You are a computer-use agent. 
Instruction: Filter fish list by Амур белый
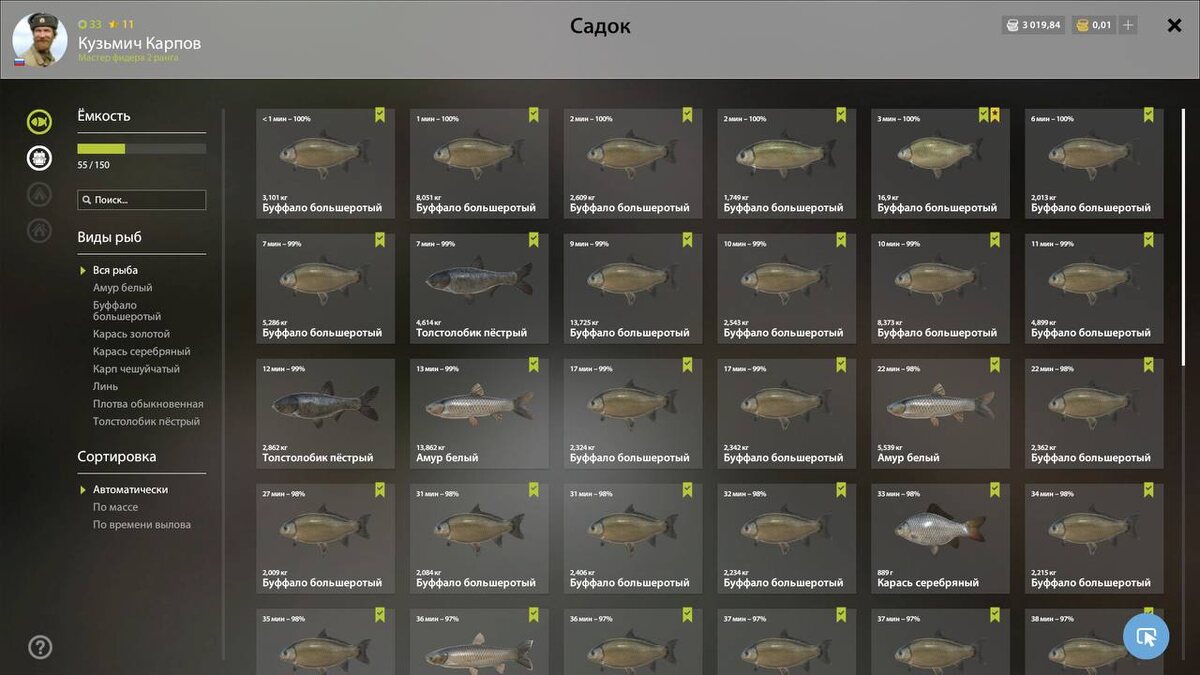123,288
